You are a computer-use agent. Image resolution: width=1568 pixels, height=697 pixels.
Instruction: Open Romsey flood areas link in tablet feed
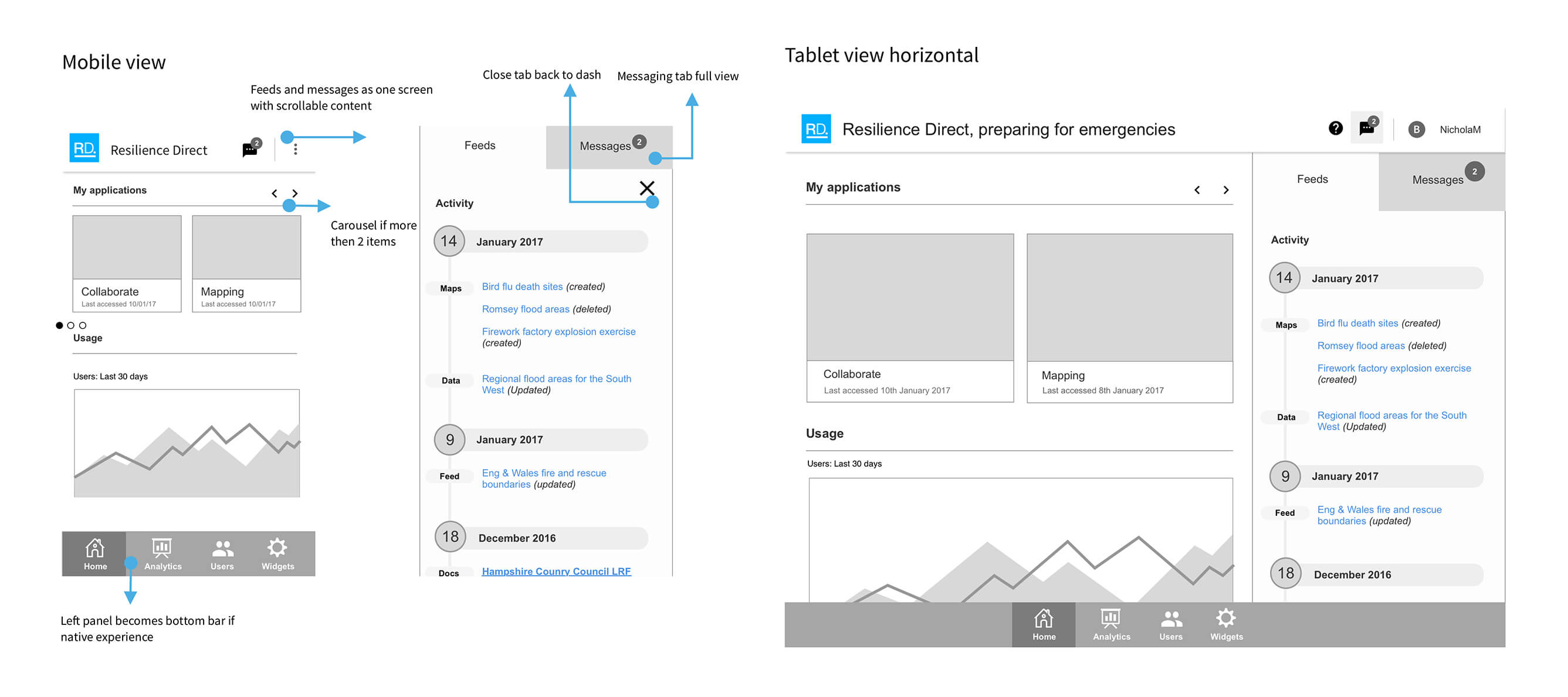tap(1360, 345)
